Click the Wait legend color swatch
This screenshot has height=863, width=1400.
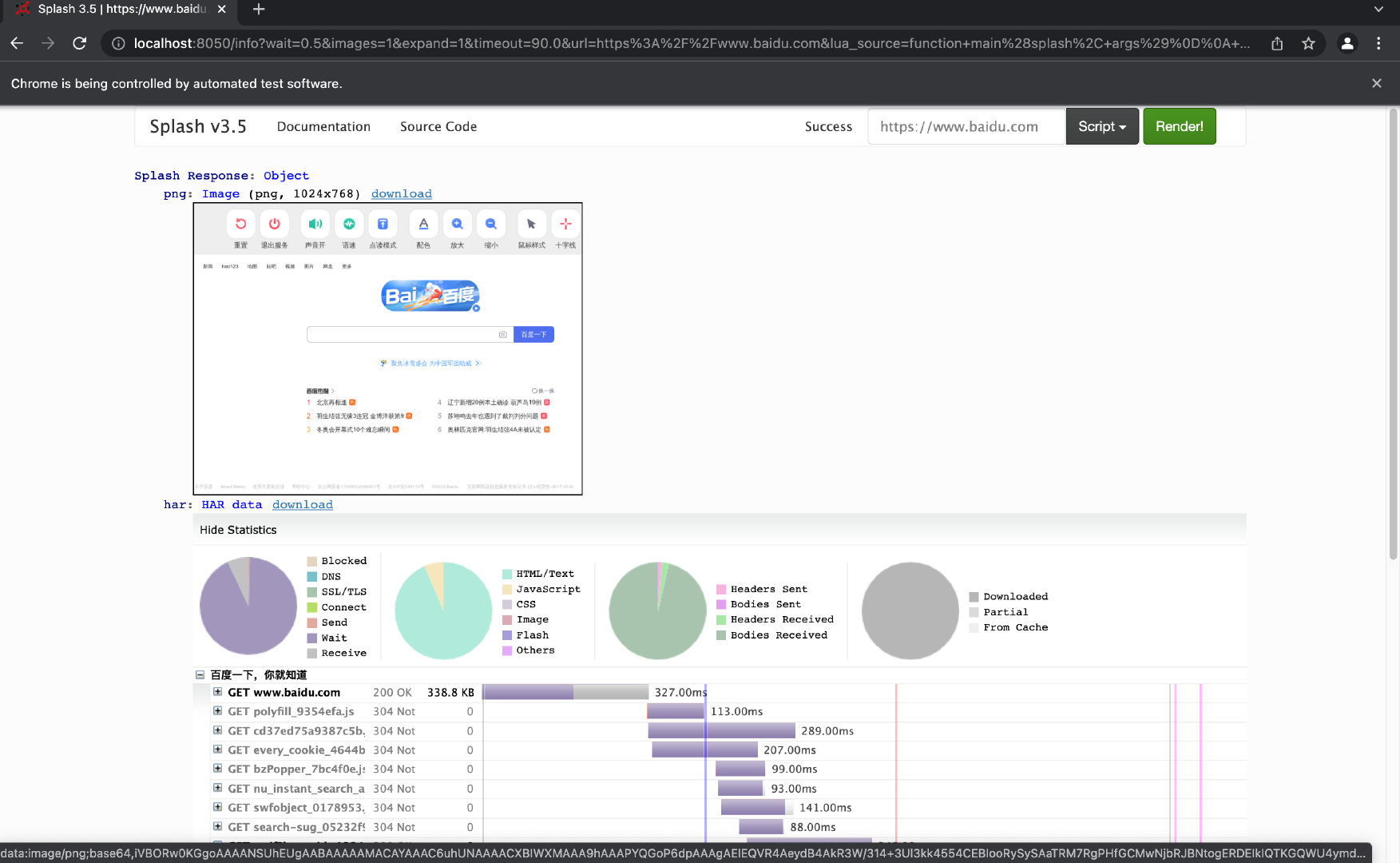coord(312,638)
